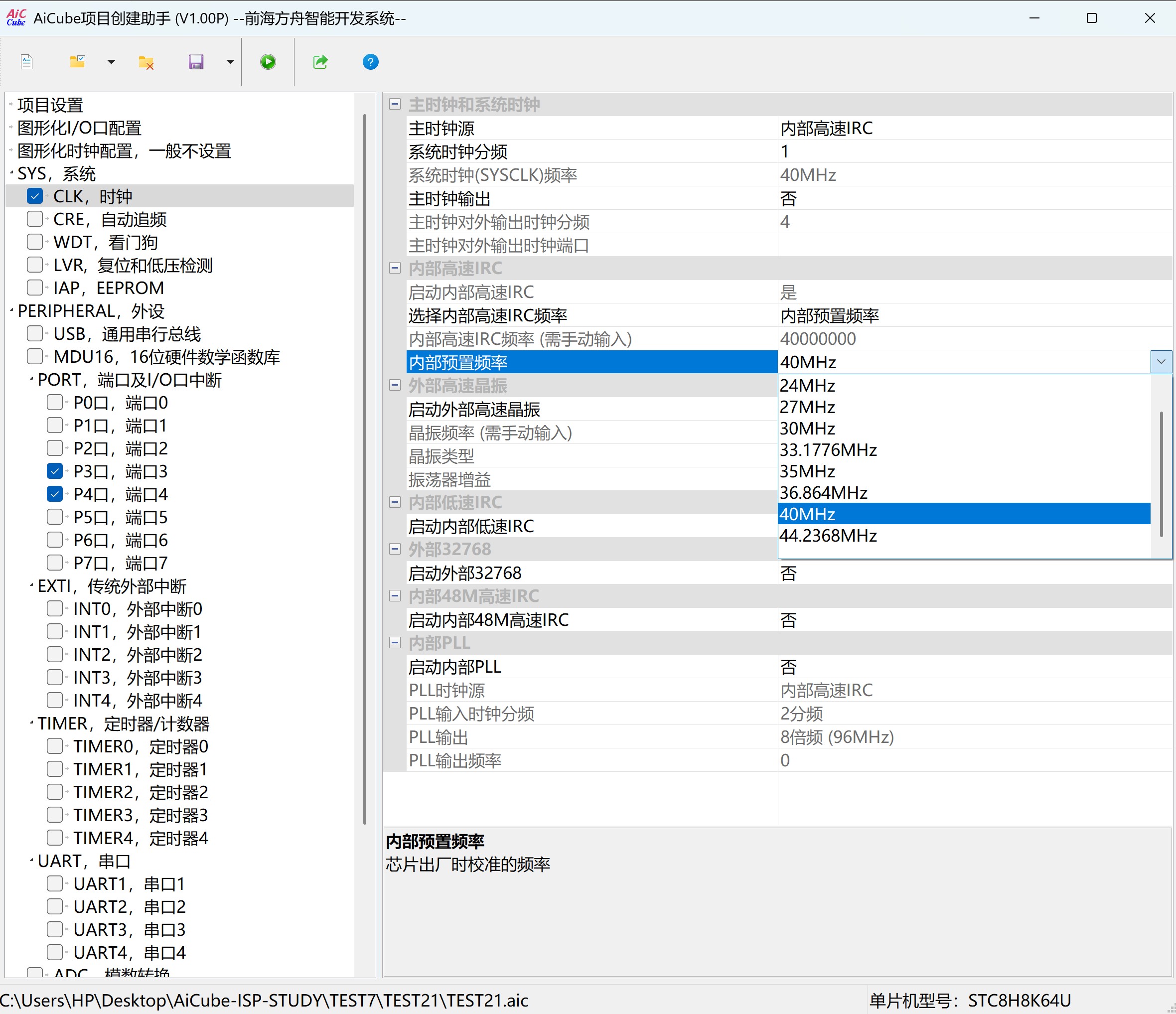The image size is (1176, 1014).
Task: Open project using the folder icon
Action: (78, 62)
